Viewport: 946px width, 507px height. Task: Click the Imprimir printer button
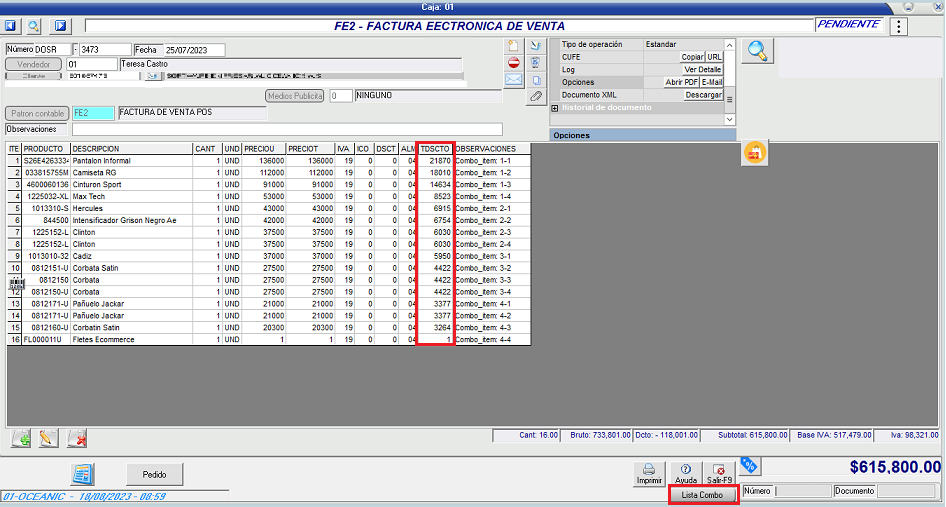[x=649, y=473]
